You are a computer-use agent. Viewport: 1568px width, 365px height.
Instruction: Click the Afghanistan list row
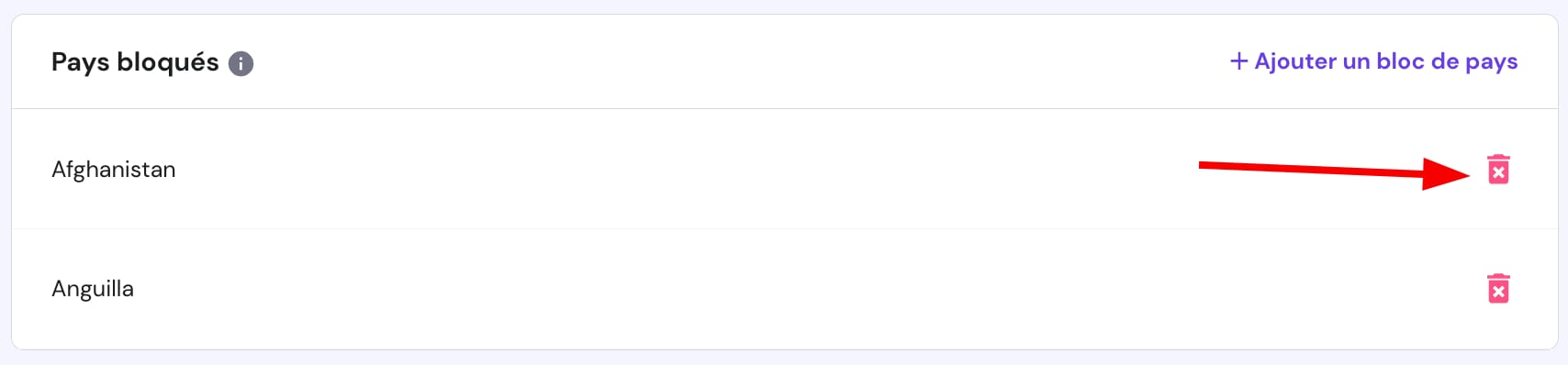[x=784, y=170]
